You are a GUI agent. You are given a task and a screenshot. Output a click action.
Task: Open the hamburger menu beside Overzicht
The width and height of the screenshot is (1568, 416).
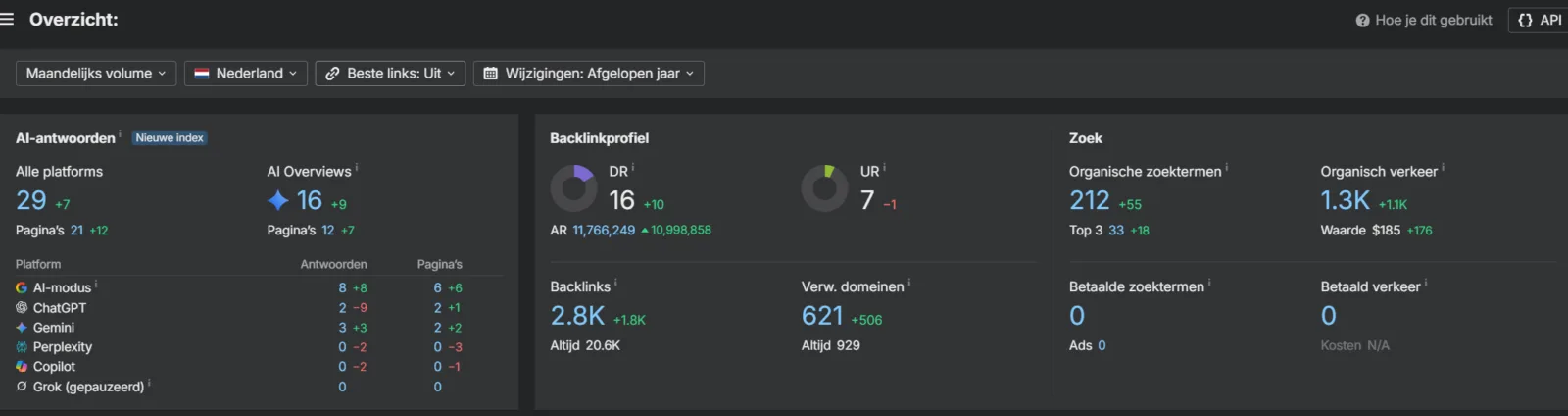(7, 20)
